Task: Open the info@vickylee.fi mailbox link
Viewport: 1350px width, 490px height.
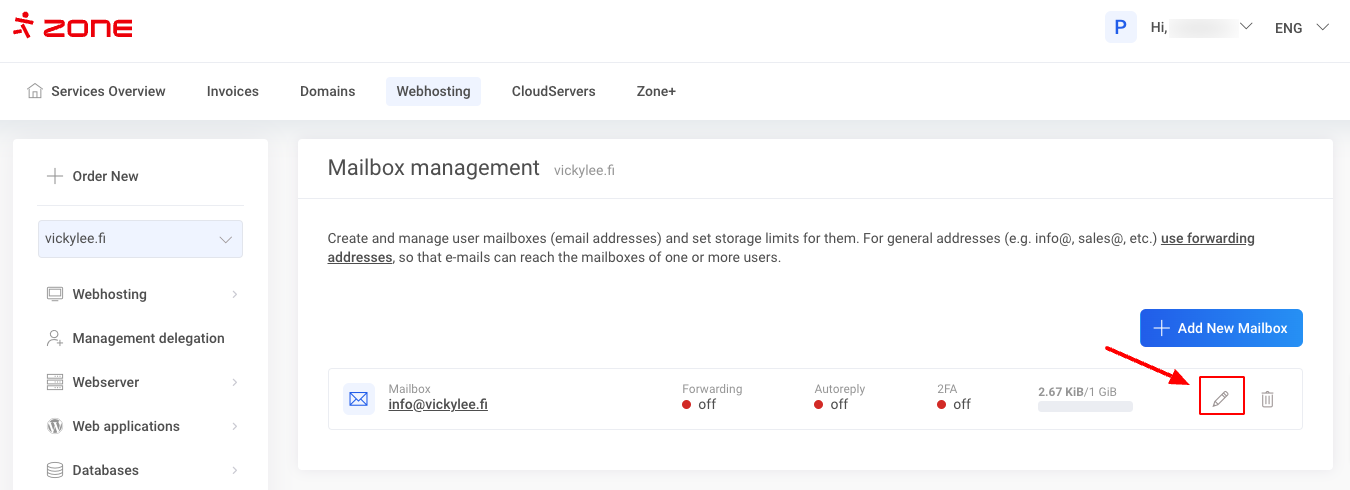Action: click(x=438, y=405)
